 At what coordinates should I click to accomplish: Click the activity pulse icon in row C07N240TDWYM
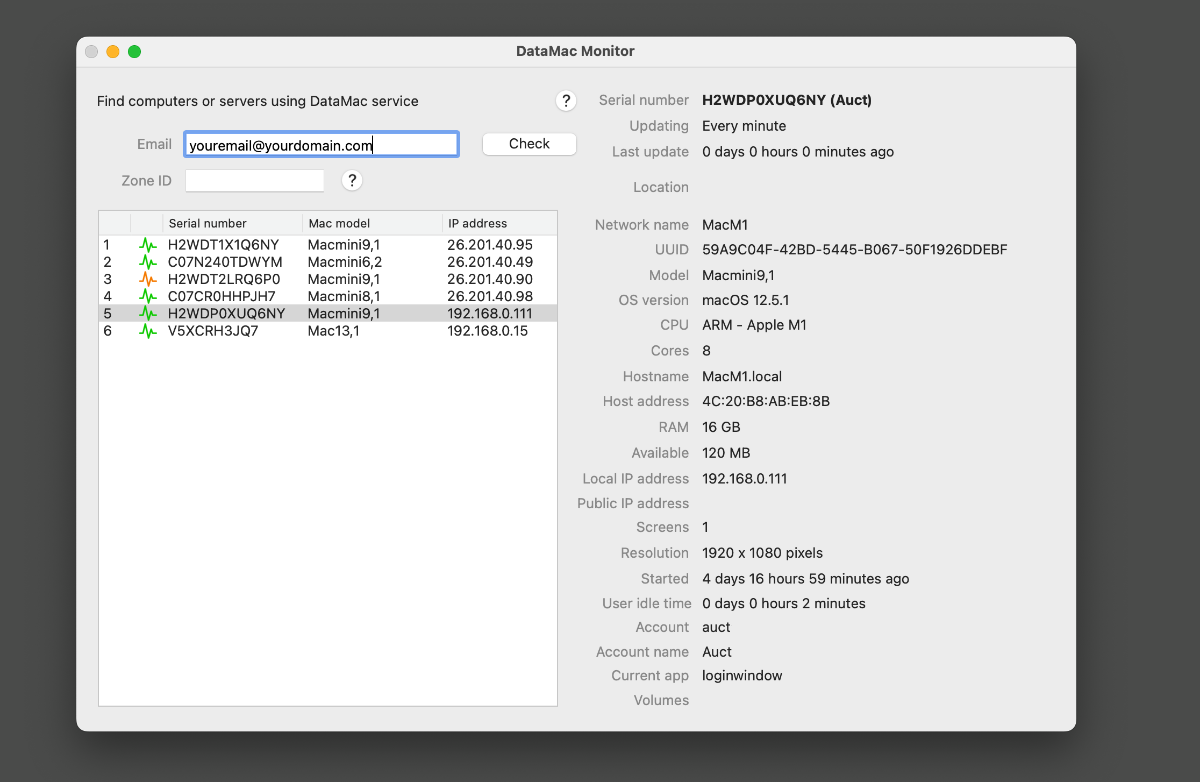coord(148,262)
